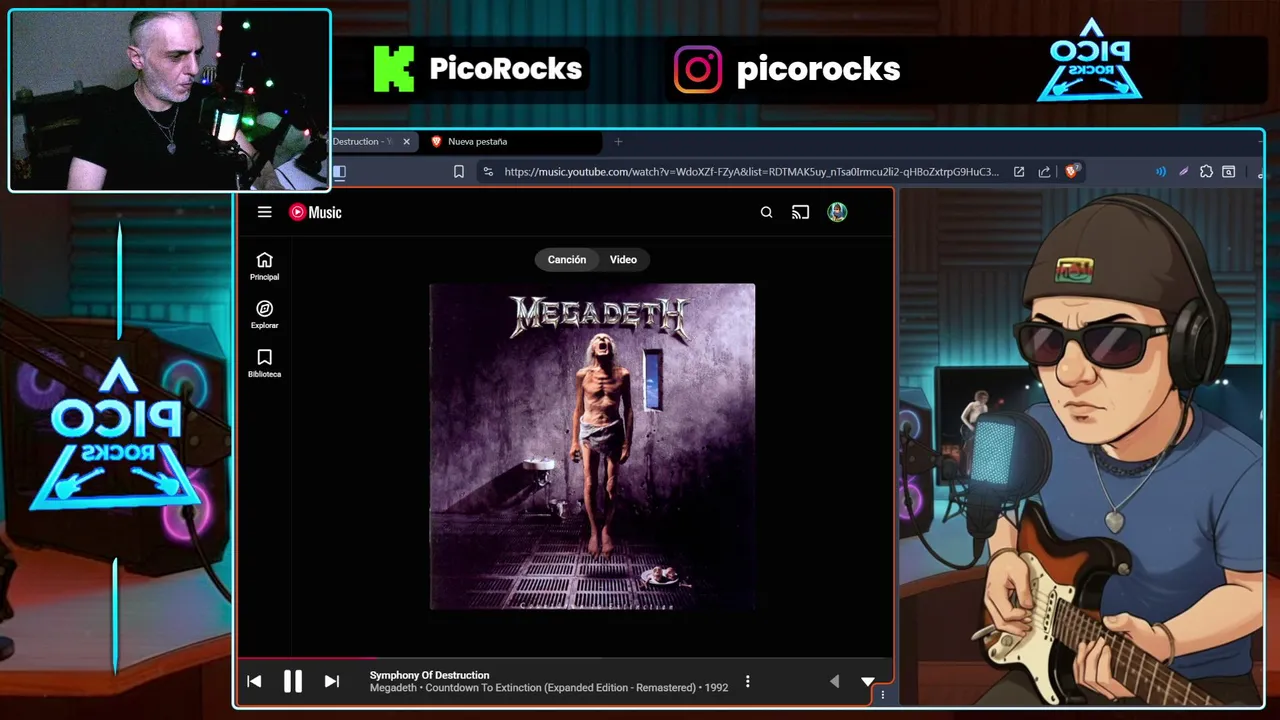Click the Instagram picorocks banner
Screen dimensions: 1280x720
pos(787,69)
